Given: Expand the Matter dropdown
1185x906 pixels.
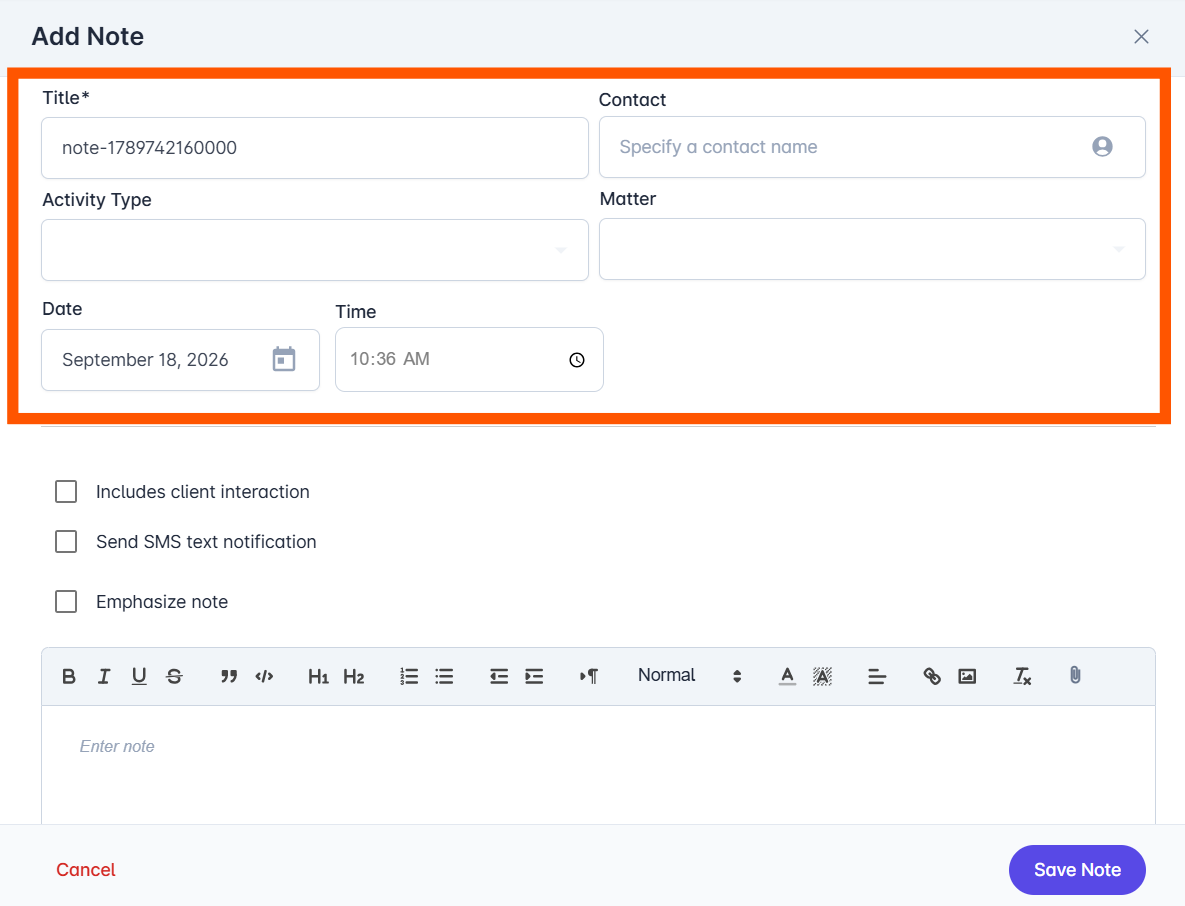Looking at the screenshot, I should click(872, 249).
